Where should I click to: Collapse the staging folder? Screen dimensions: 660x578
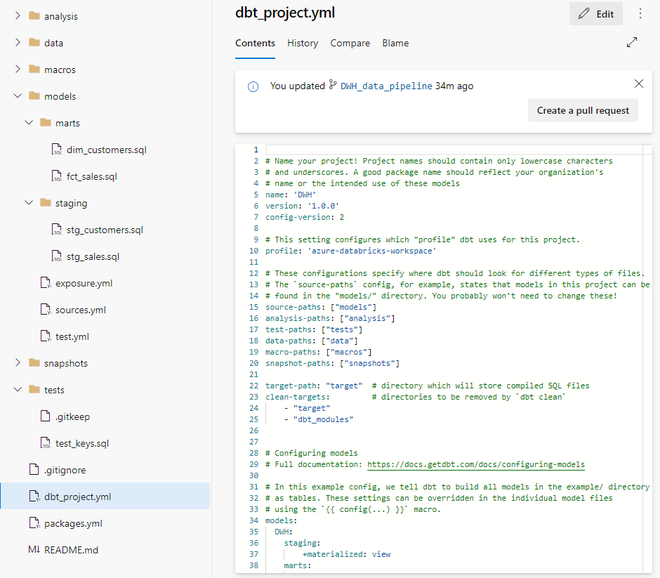[29, 203]
